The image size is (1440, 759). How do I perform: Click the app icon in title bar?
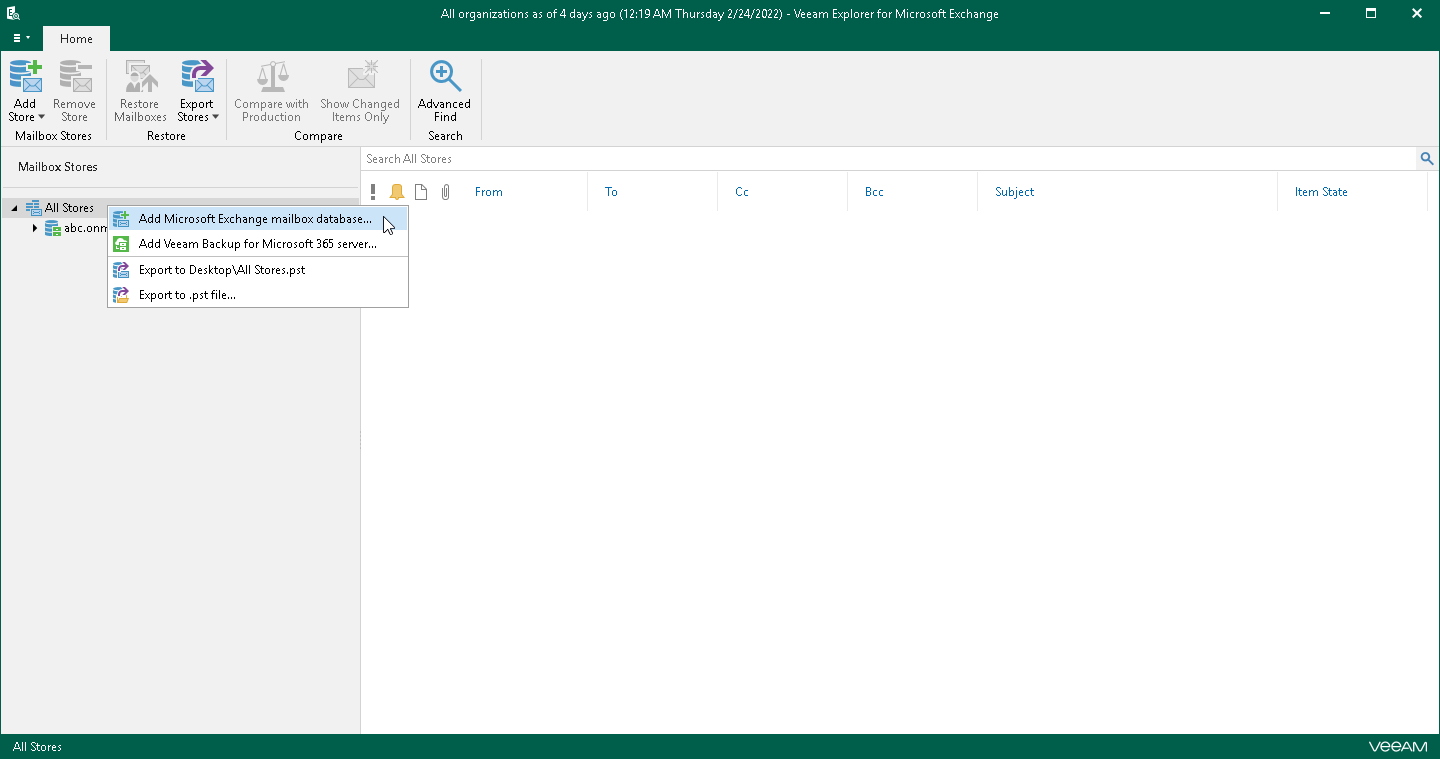14,14
